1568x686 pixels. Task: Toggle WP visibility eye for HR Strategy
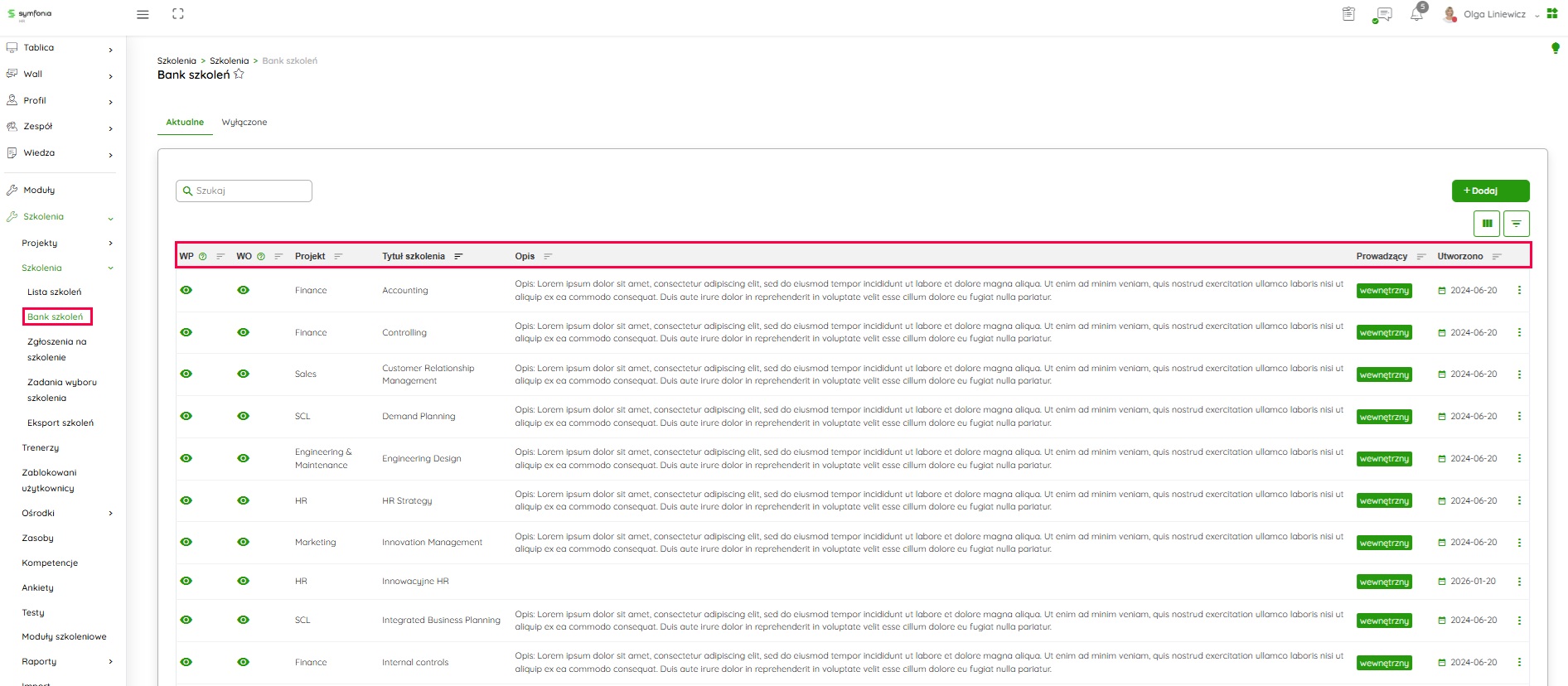(186, 501)
